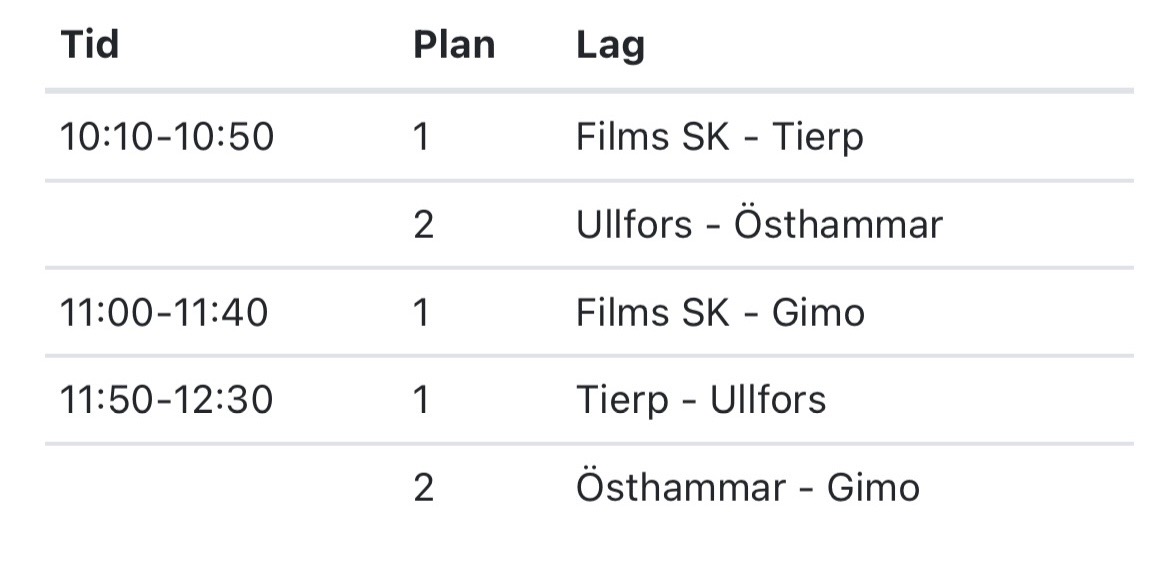The height and width of the screenshot is (571, 1163).
Task: Click the empty time cell beside Östhammar - Gimo
Action: [x=221, y=487]
